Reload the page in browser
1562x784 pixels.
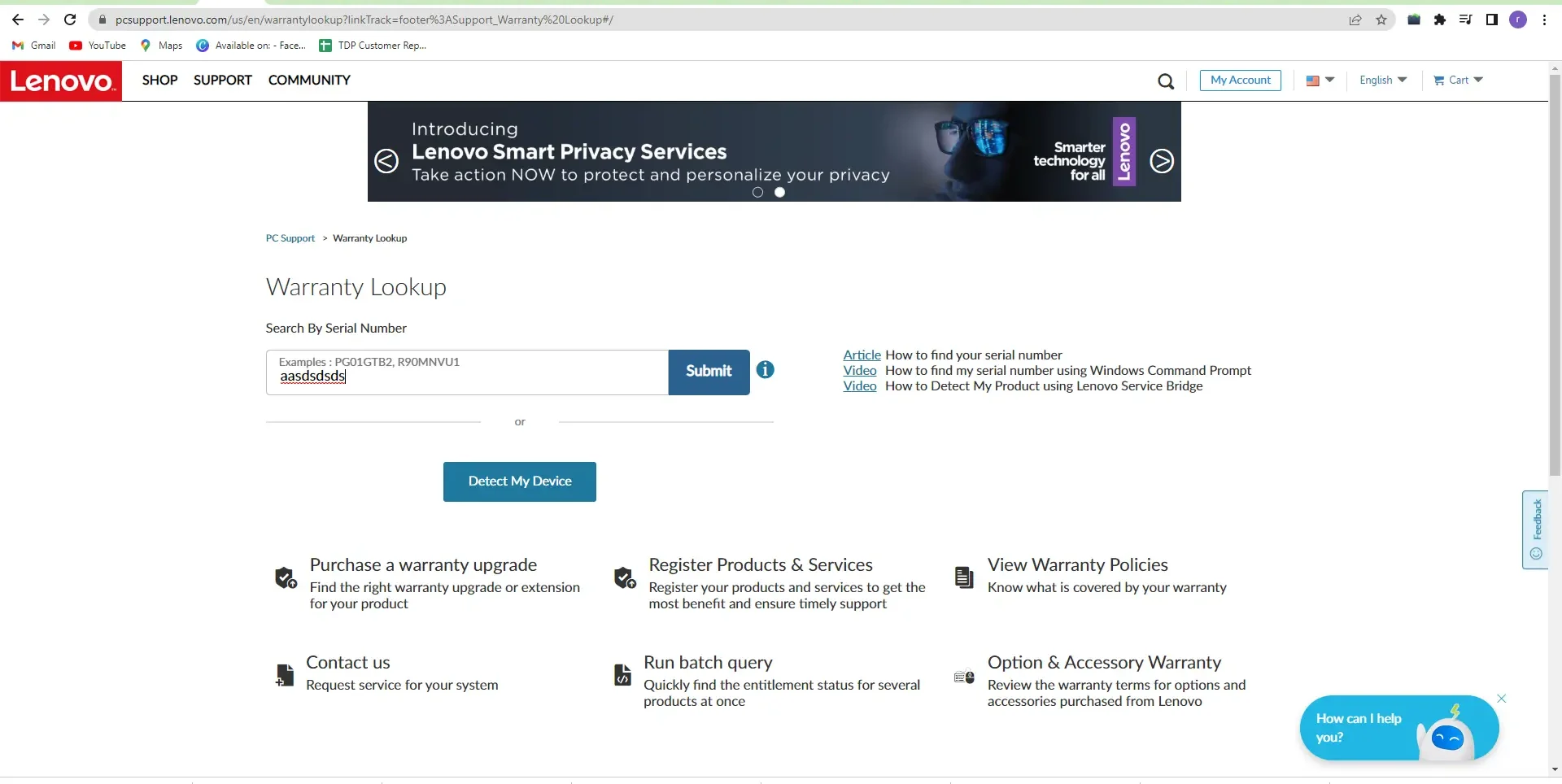point(70,20)
